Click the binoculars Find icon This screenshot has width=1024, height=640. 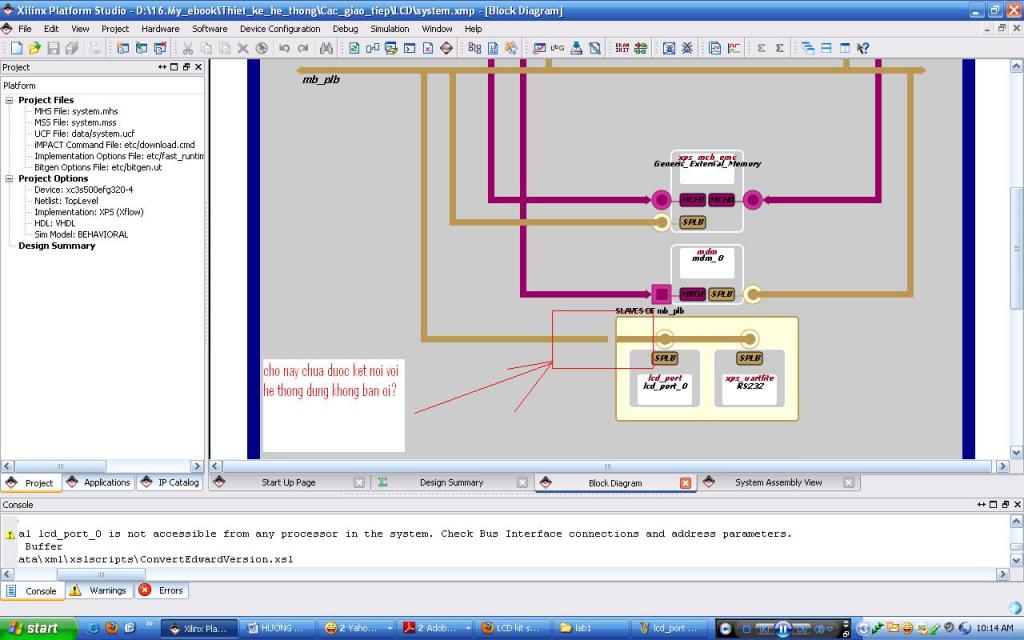click(x=327, y=48)
